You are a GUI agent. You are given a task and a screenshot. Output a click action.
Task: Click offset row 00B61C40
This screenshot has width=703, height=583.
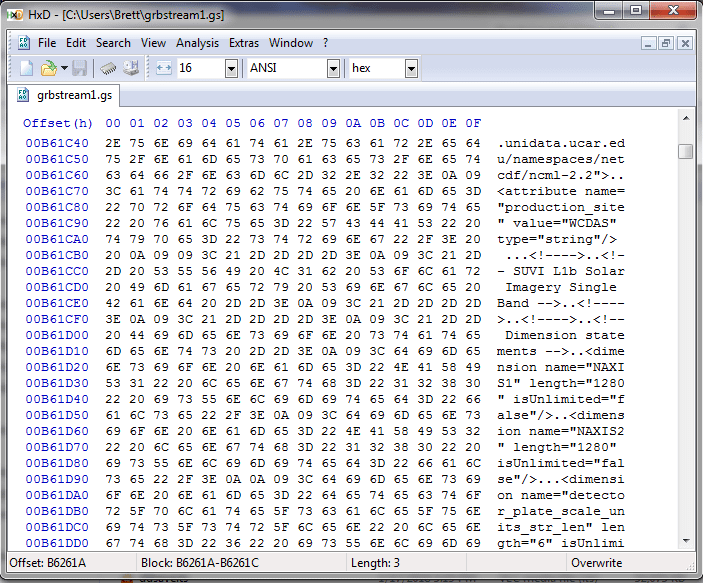(x=57, y=144)
